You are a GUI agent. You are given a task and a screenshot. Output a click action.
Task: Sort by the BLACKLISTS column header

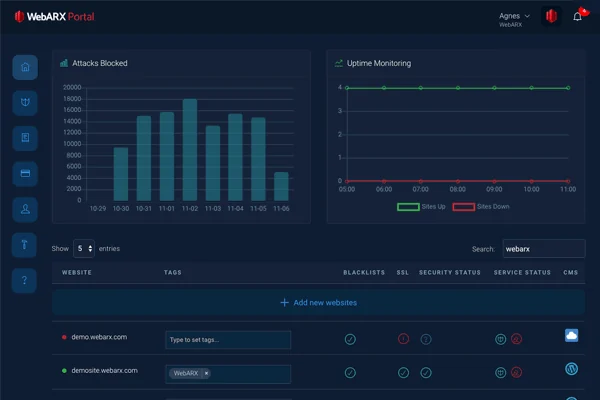click(x=364, y=273)
